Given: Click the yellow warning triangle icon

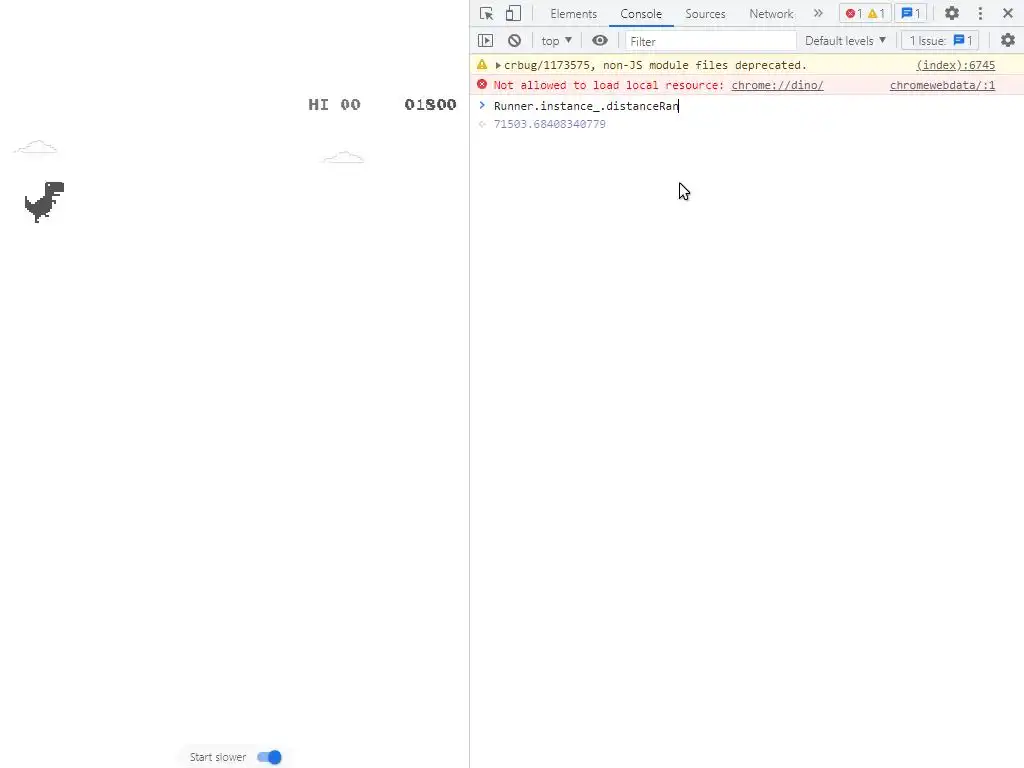Looking at the screenshot, I should pos(482,65).
